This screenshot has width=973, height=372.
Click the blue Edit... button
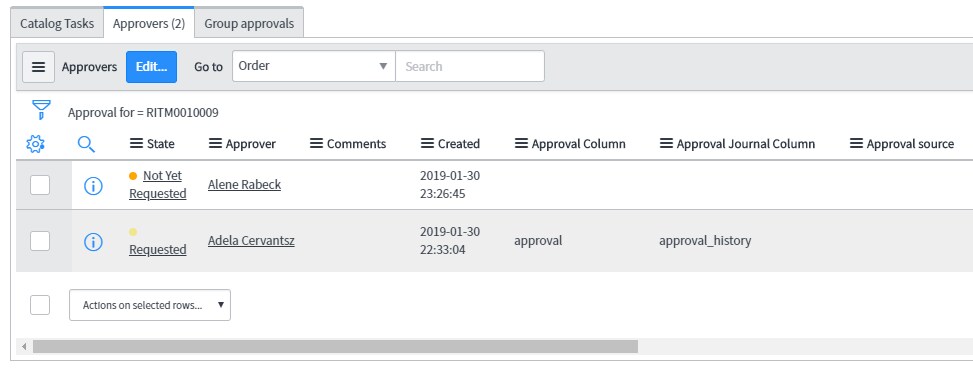pyautogui.click(x=151, y=66)
